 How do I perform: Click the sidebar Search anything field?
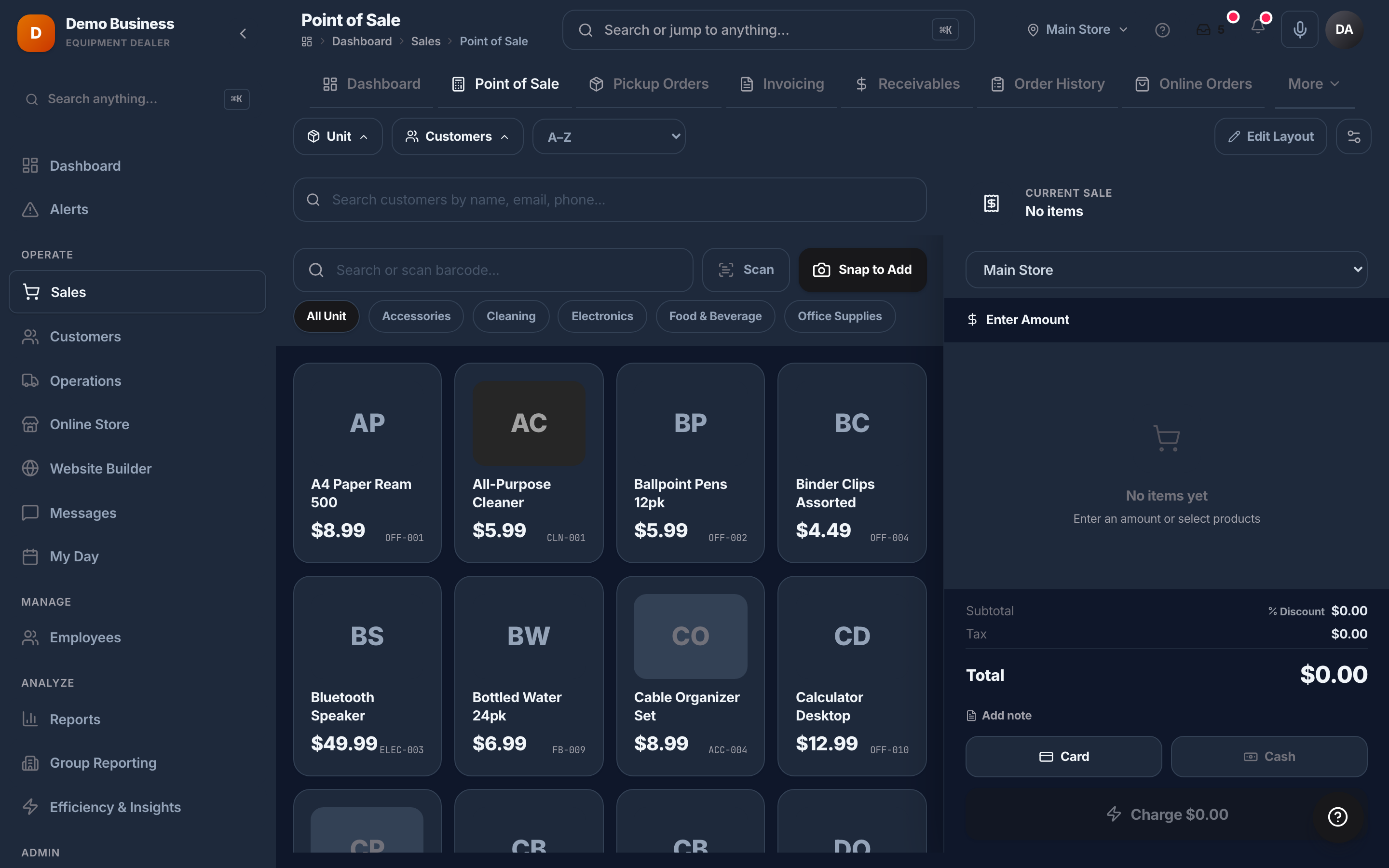pyautogui.click(x=136, y=99)
